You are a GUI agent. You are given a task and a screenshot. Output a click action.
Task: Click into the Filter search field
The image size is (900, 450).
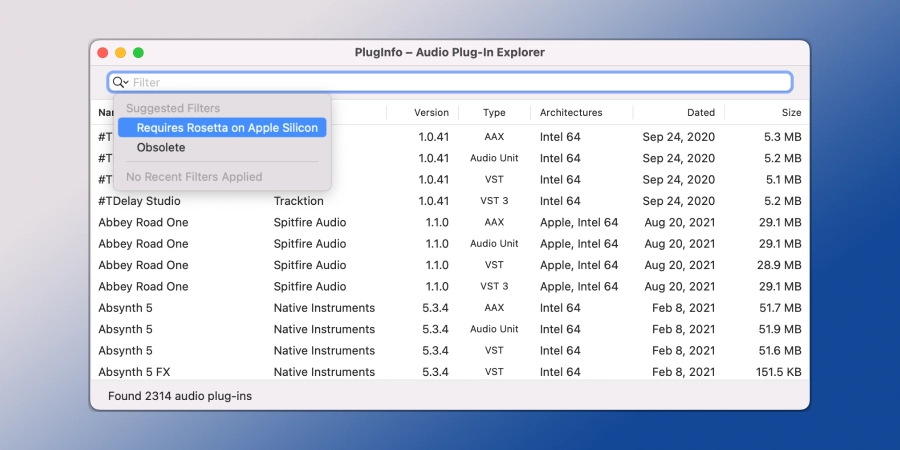click(x=450, y=82)
